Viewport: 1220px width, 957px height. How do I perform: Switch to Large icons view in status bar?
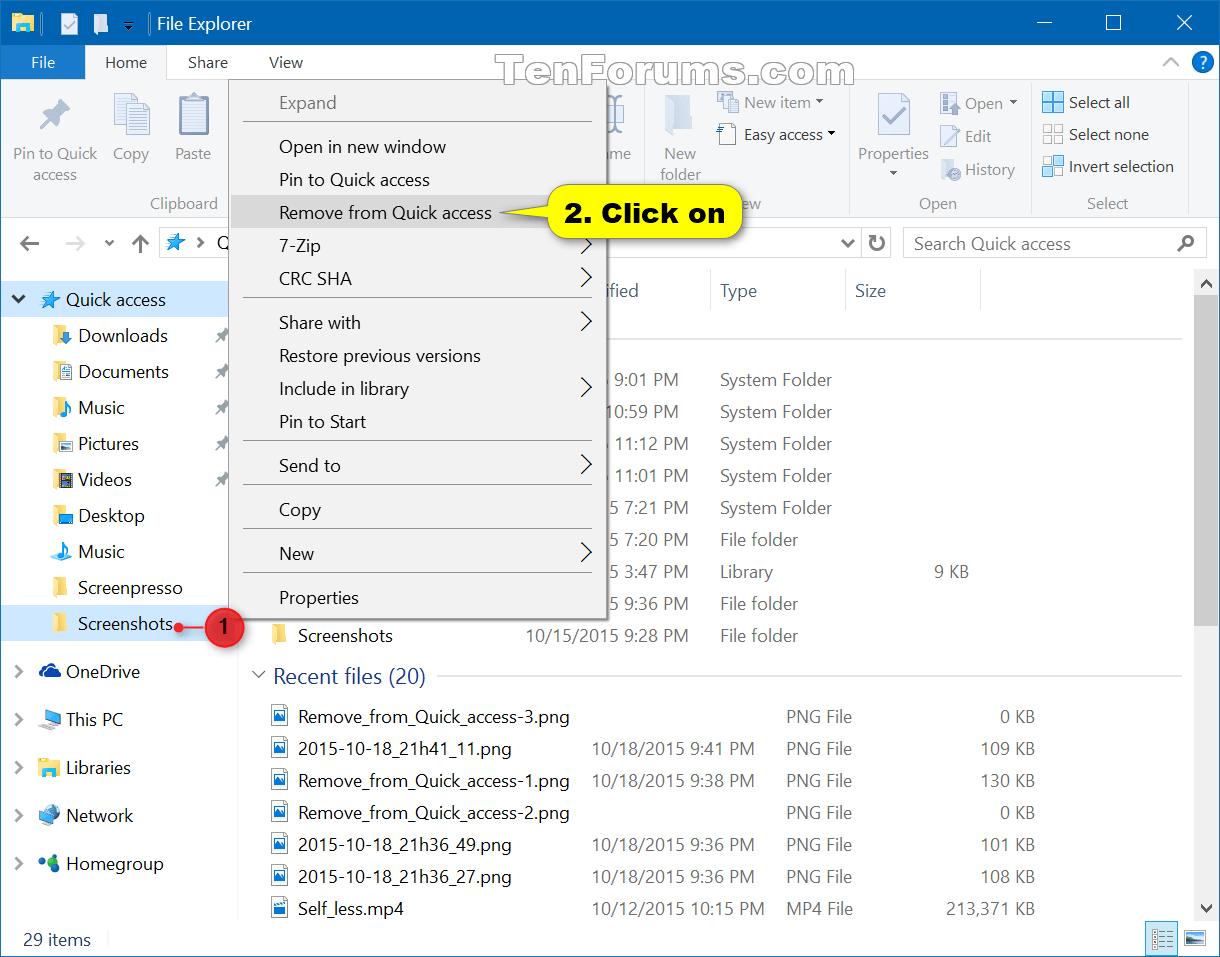(x=1194, y=939)
